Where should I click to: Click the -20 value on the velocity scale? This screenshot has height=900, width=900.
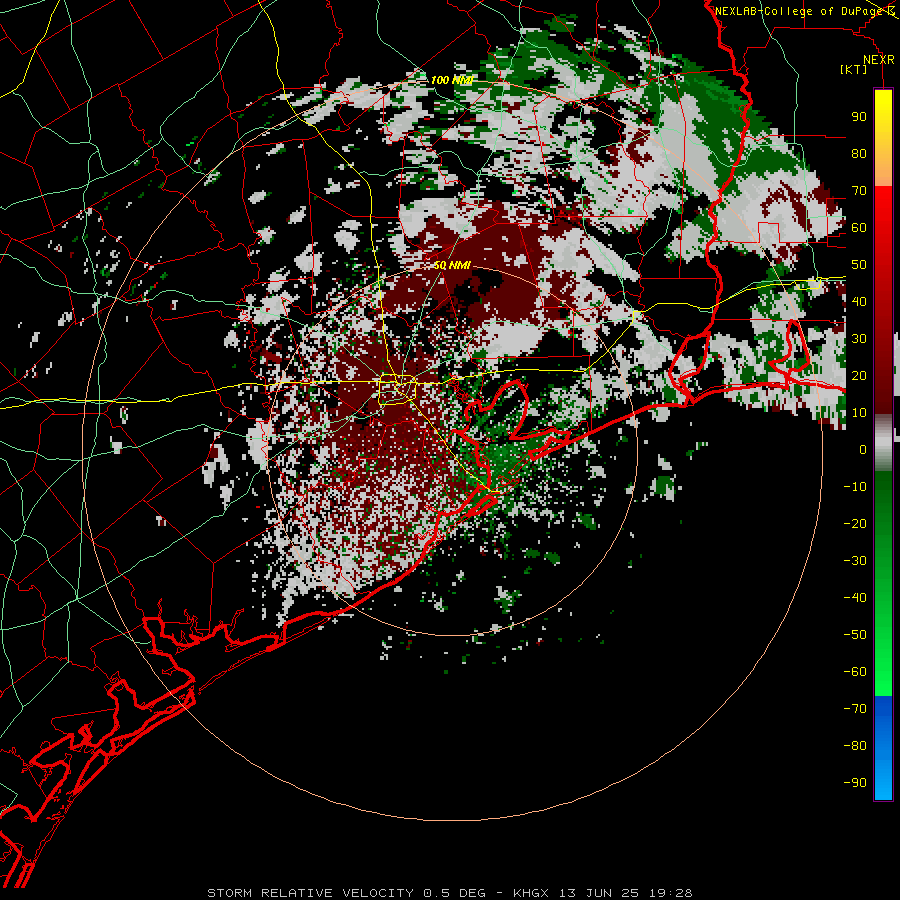coord(855,524)
